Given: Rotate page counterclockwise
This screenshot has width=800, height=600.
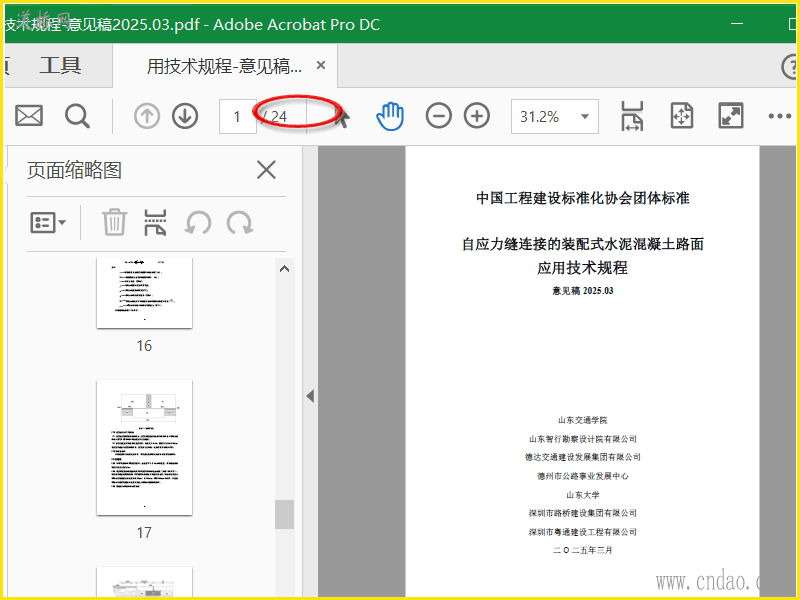Looking at the screenshot, I should 198,223.
